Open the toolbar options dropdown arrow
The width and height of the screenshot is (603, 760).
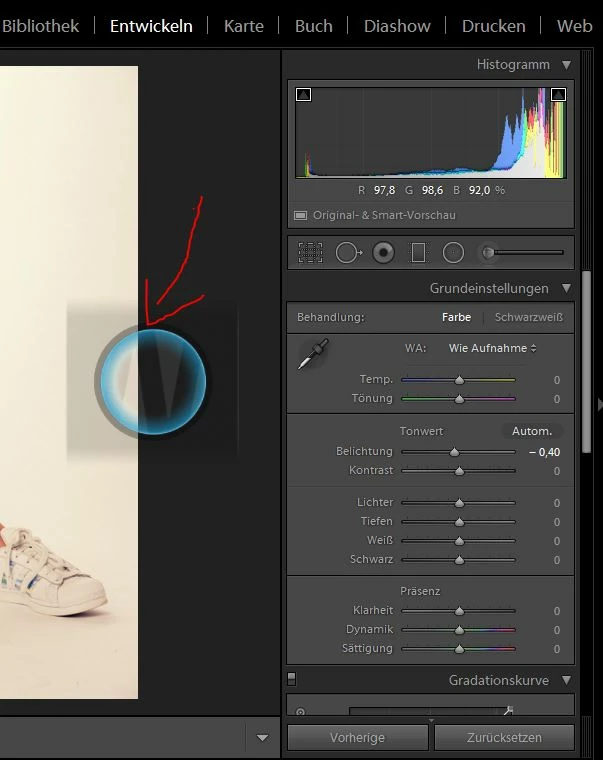[x=262, y=738]
